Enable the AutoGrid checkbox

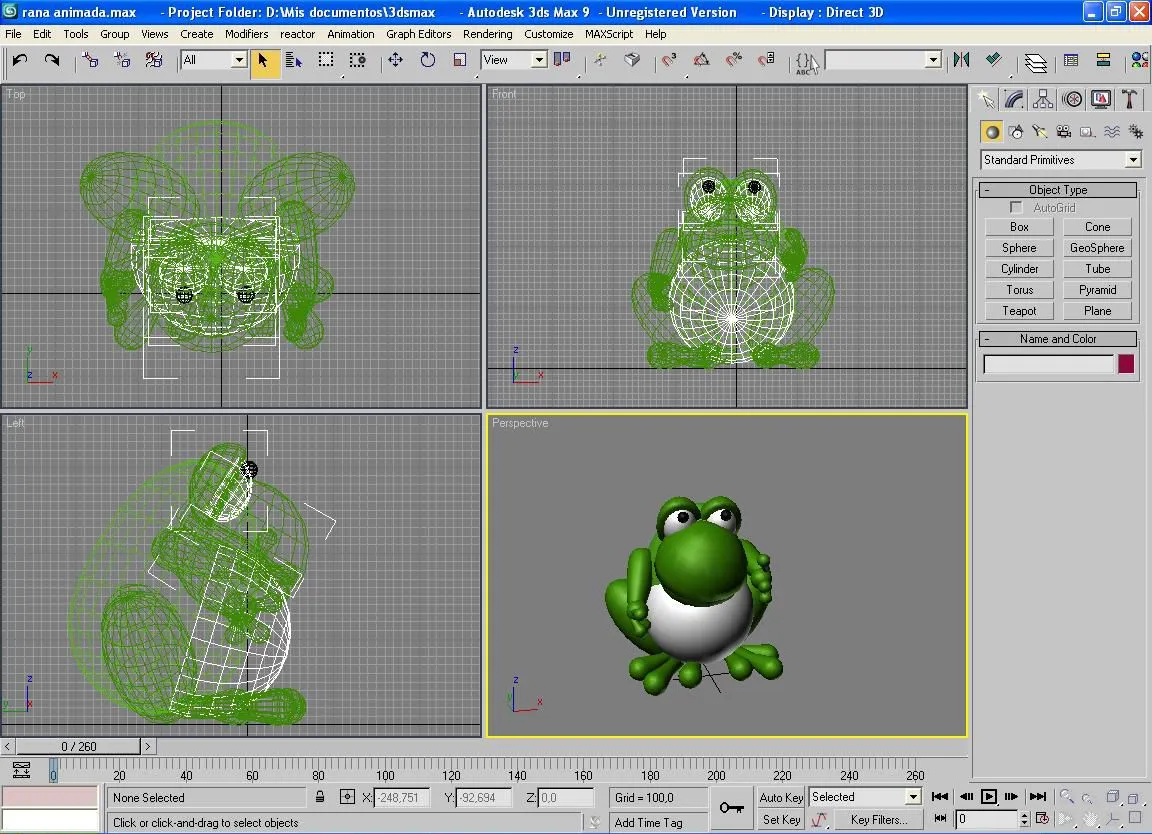click(1015, 207)
